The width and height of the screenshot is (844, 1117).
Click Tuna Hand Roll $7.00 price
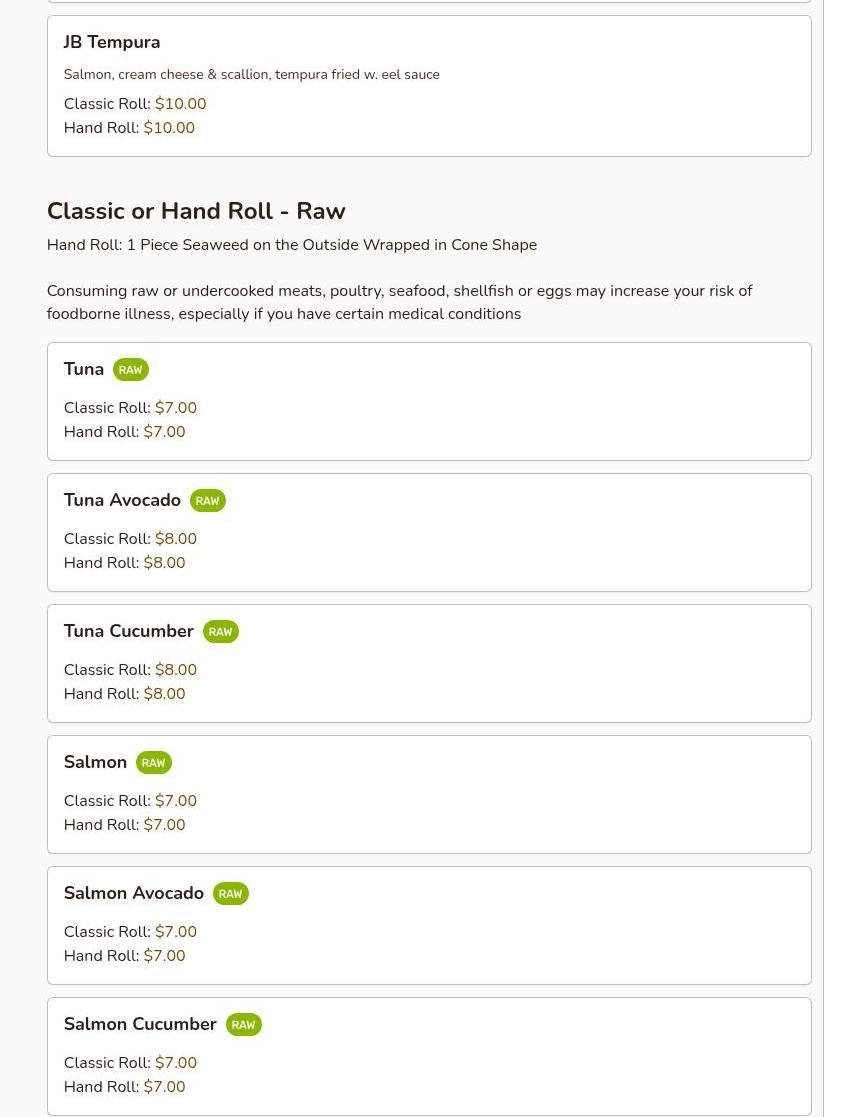pos(164,432)
